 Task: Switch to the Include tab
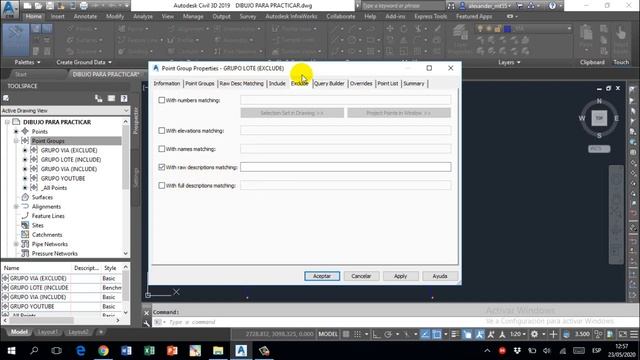(277, 83)
